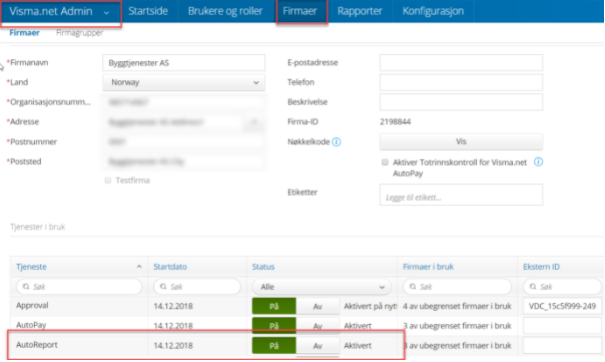Viewport: 605px width, 362px height.
Task: Sort by the Startdato column header
Action: [170, 267]
